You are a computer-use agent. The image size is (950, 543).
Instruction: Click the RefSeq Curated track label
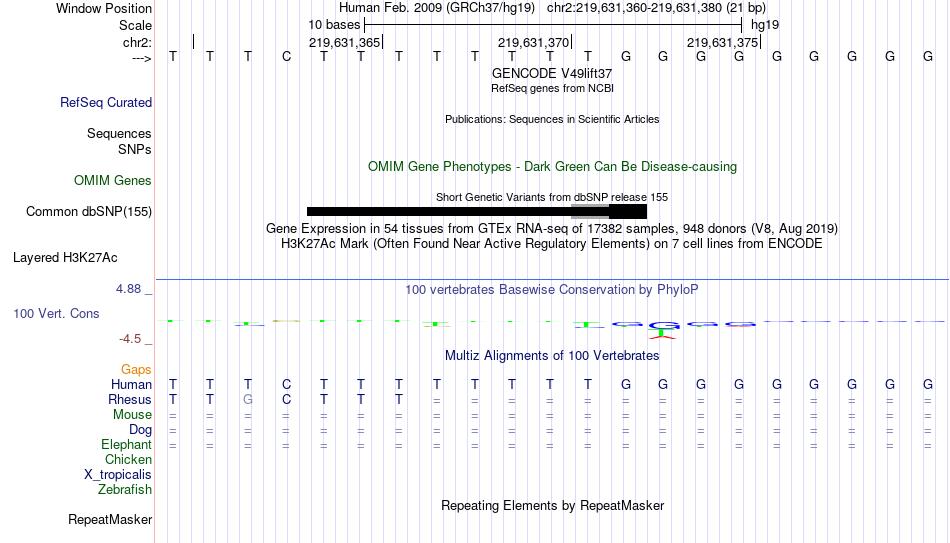click(x=105, y=102)
